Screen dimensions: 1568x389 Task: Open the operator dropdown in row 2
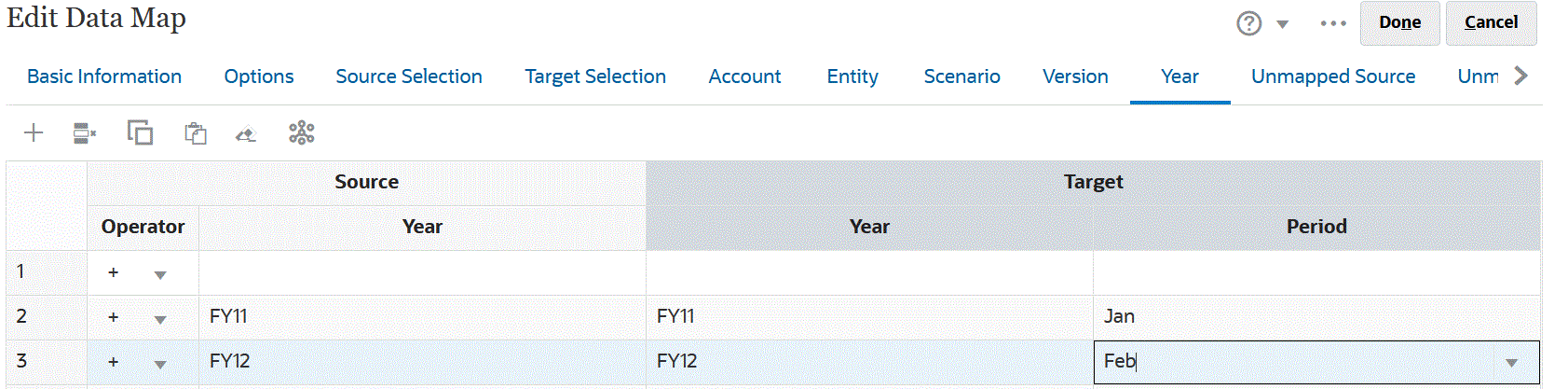click(x=160, y=319)
